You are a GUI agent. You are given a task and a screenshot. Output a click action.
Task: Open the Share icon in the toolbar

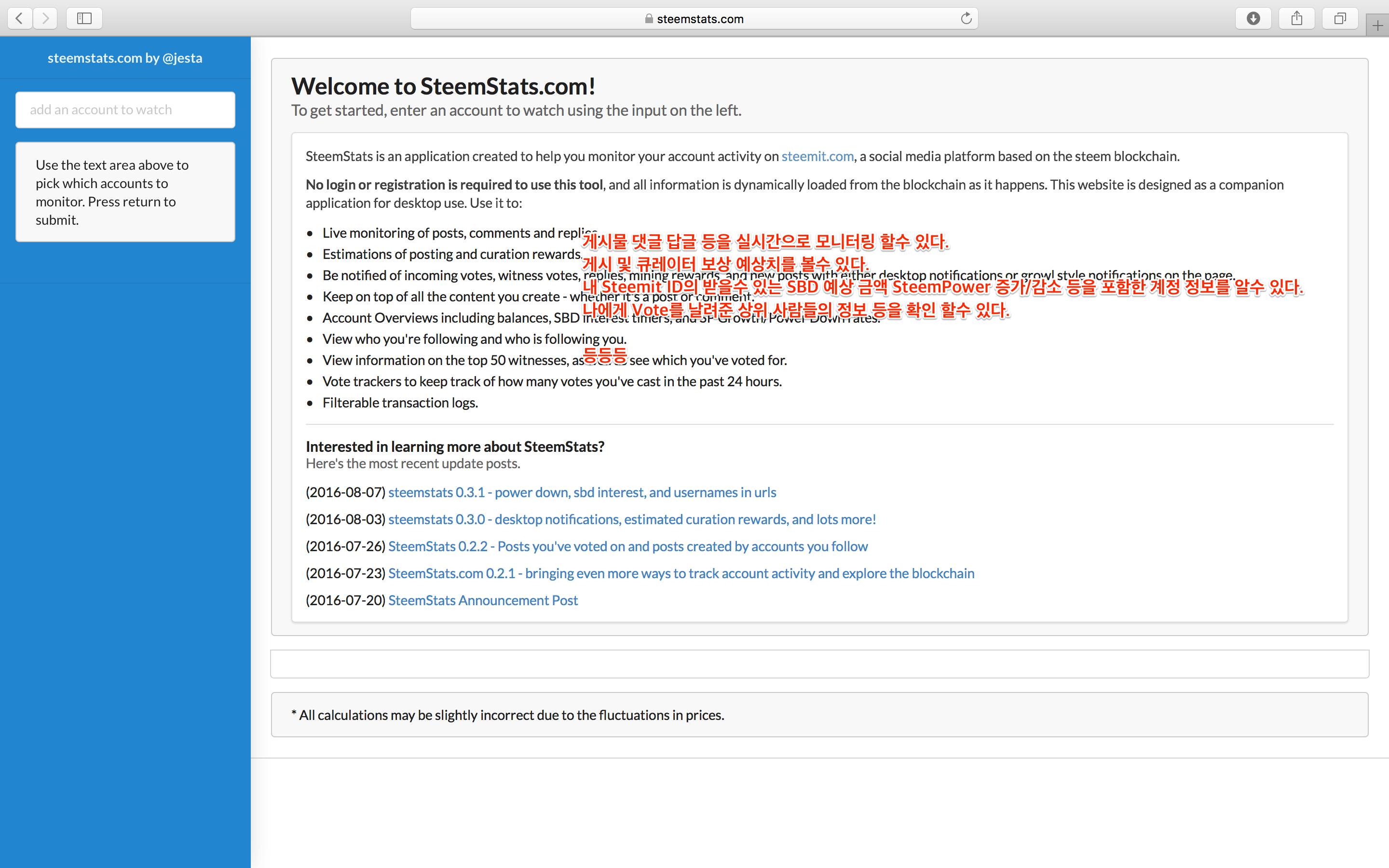(1296, 18)
